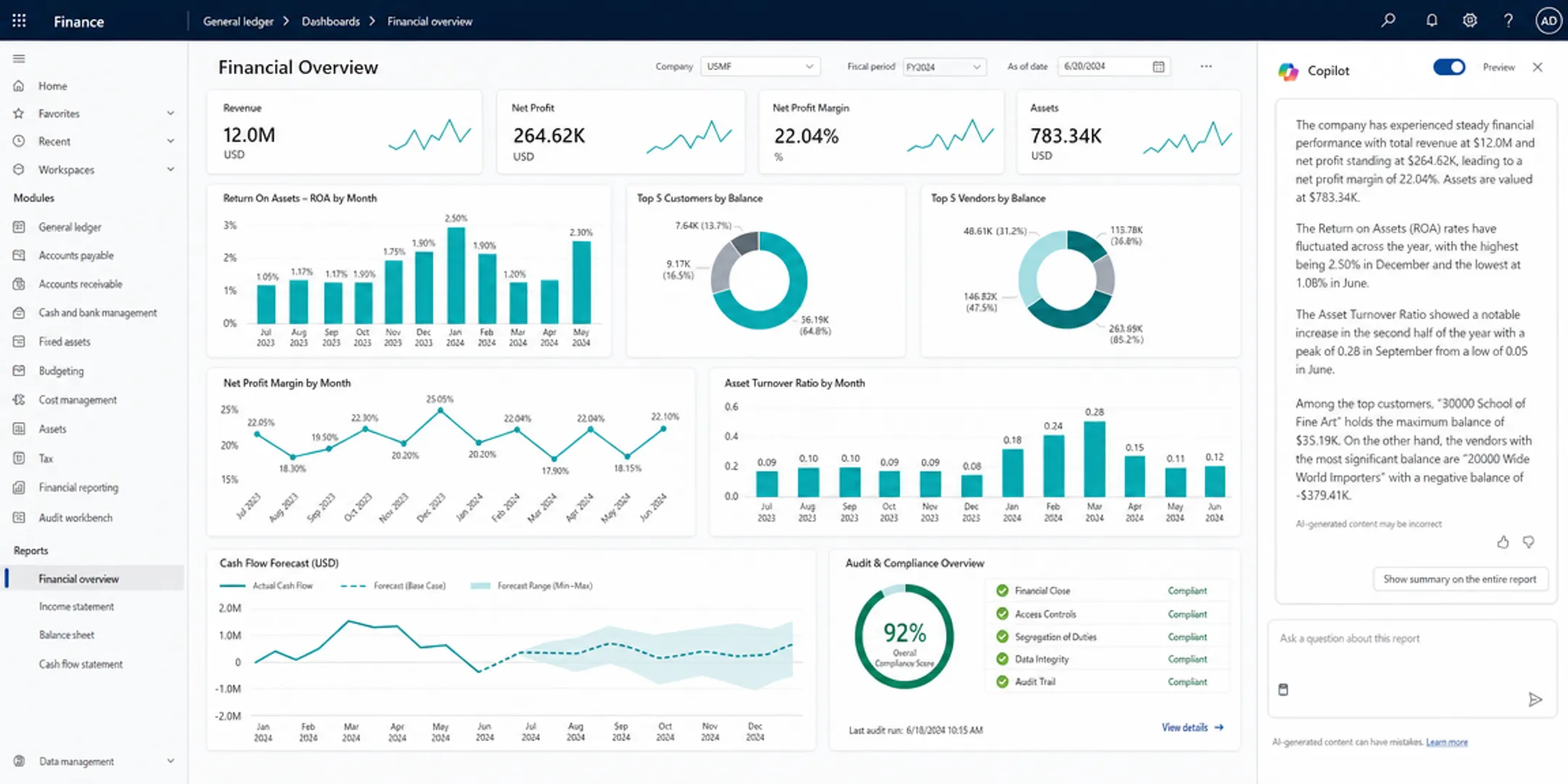The image size is (1568, 784).
Task: Click the search magnifier icon in header
Action: click(x=1388, y=20)
